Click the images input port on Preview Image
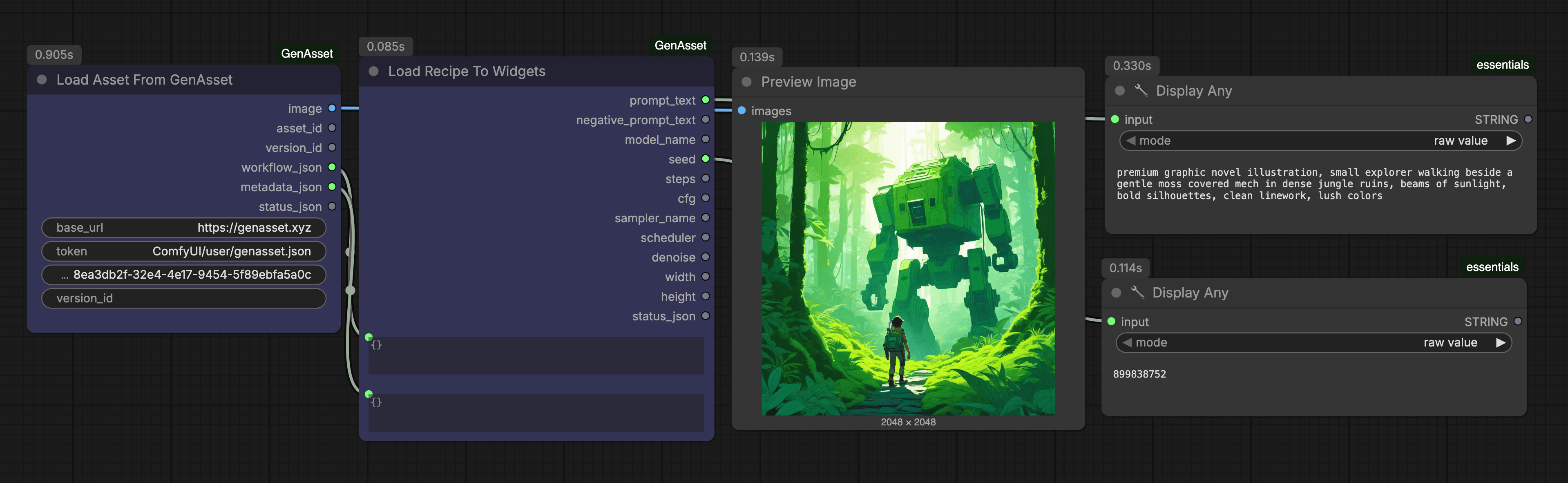Viewport: 1568px width, 483px height. tap(742, 111)
